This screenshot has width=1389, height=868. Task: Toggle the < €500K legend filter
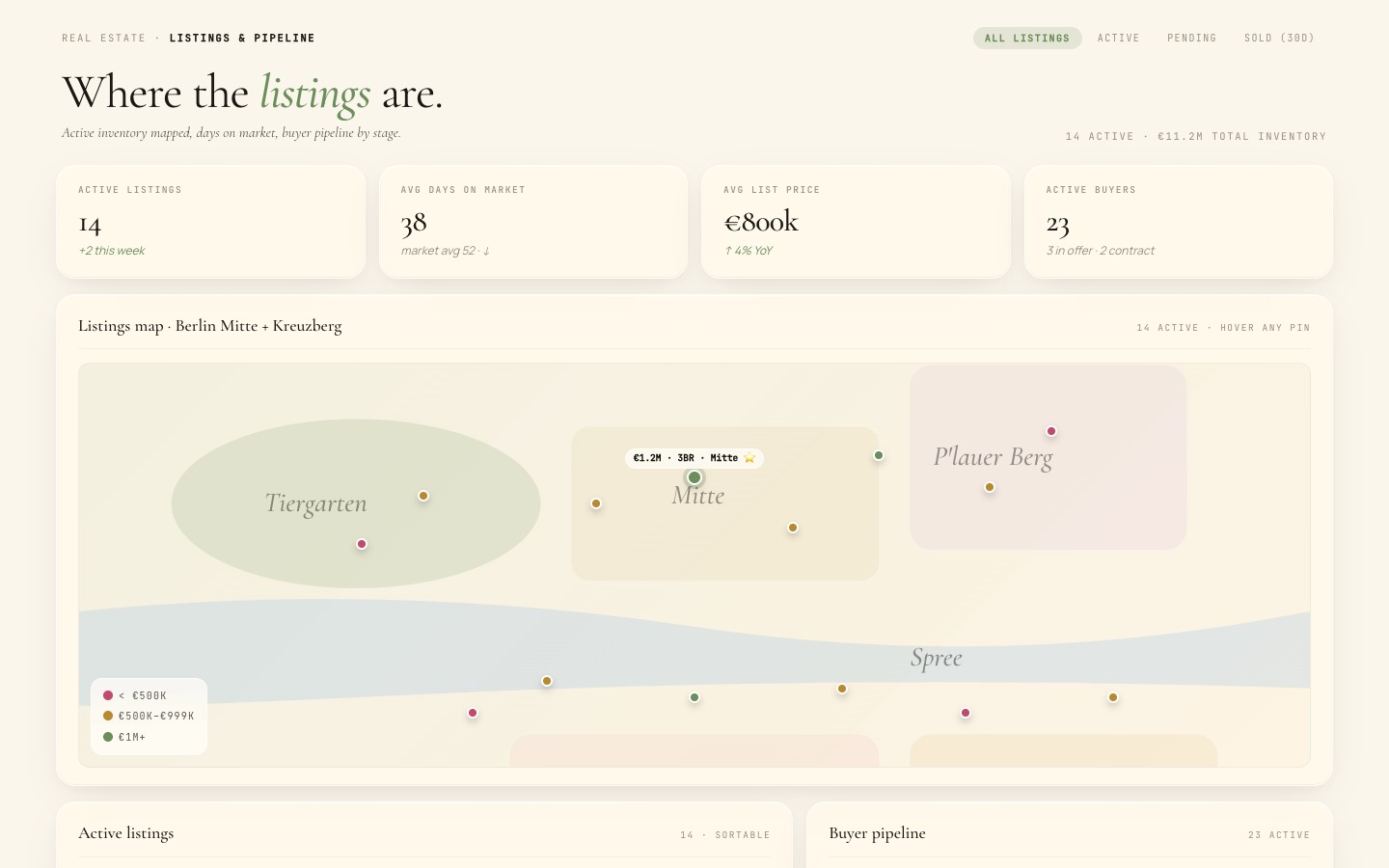[x=136, y=695]
